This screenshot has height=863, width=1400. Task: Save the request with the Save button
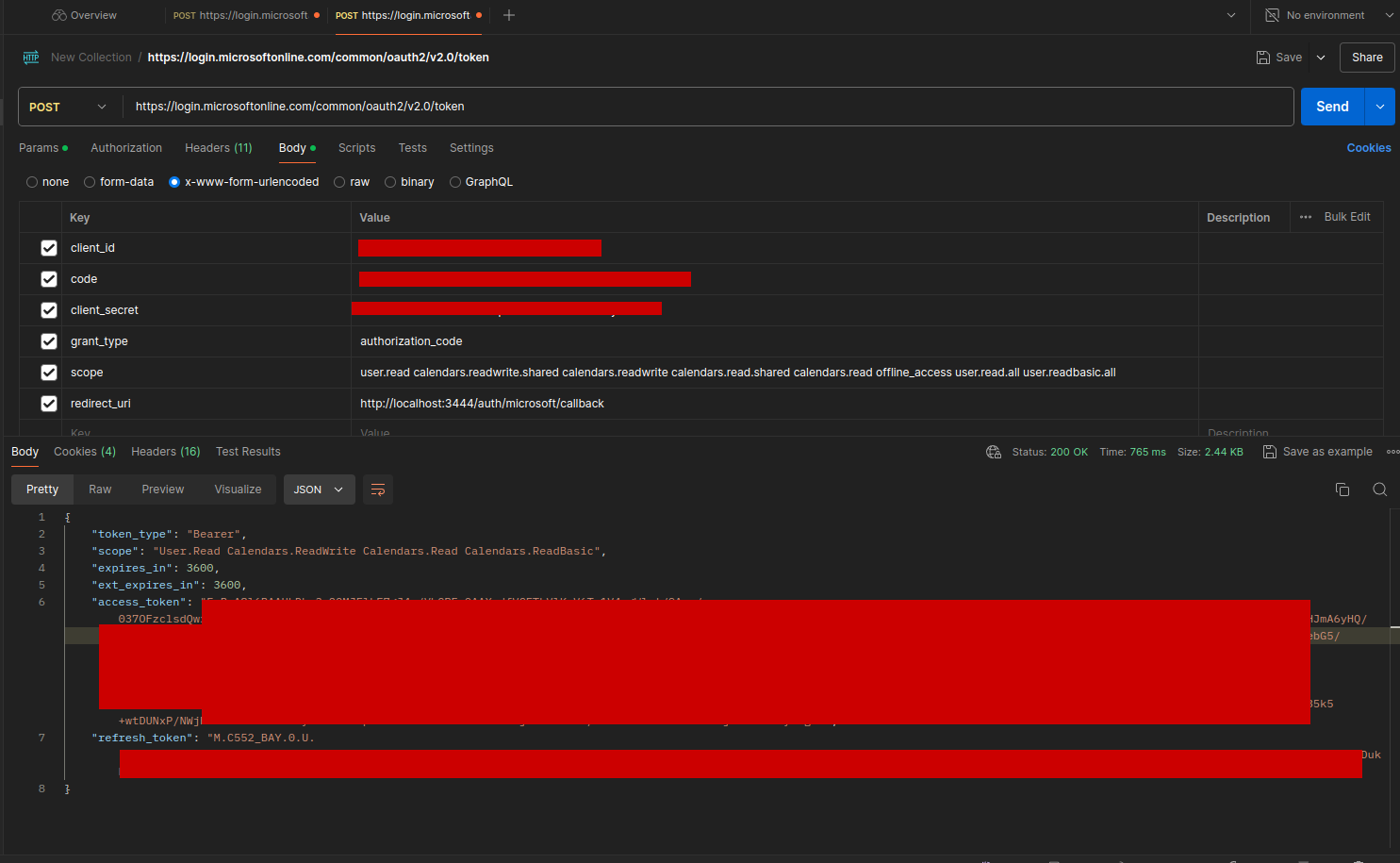(1279, 58)
